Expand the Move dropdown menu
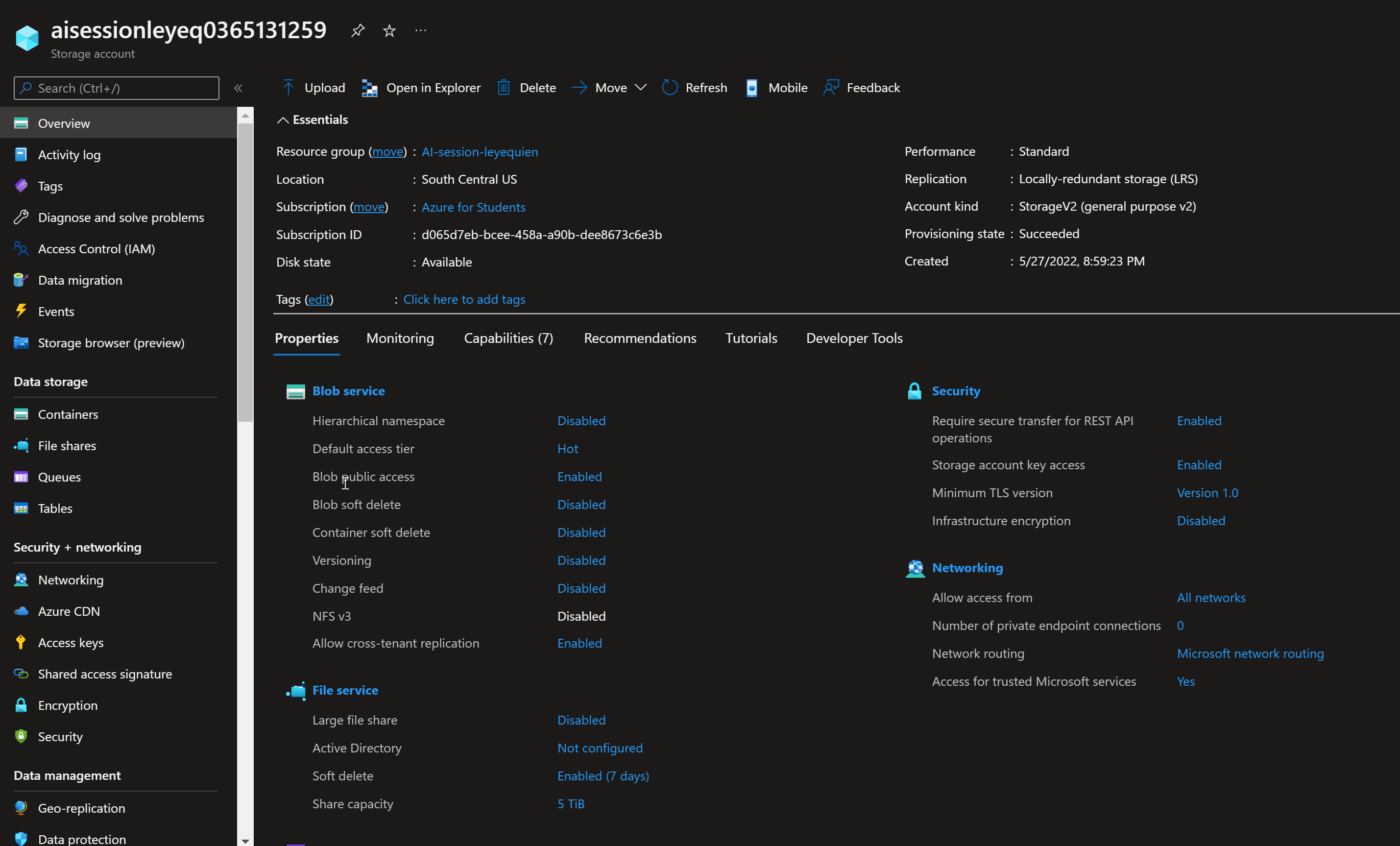This screenshot has height=846, width=1400. 641,88
